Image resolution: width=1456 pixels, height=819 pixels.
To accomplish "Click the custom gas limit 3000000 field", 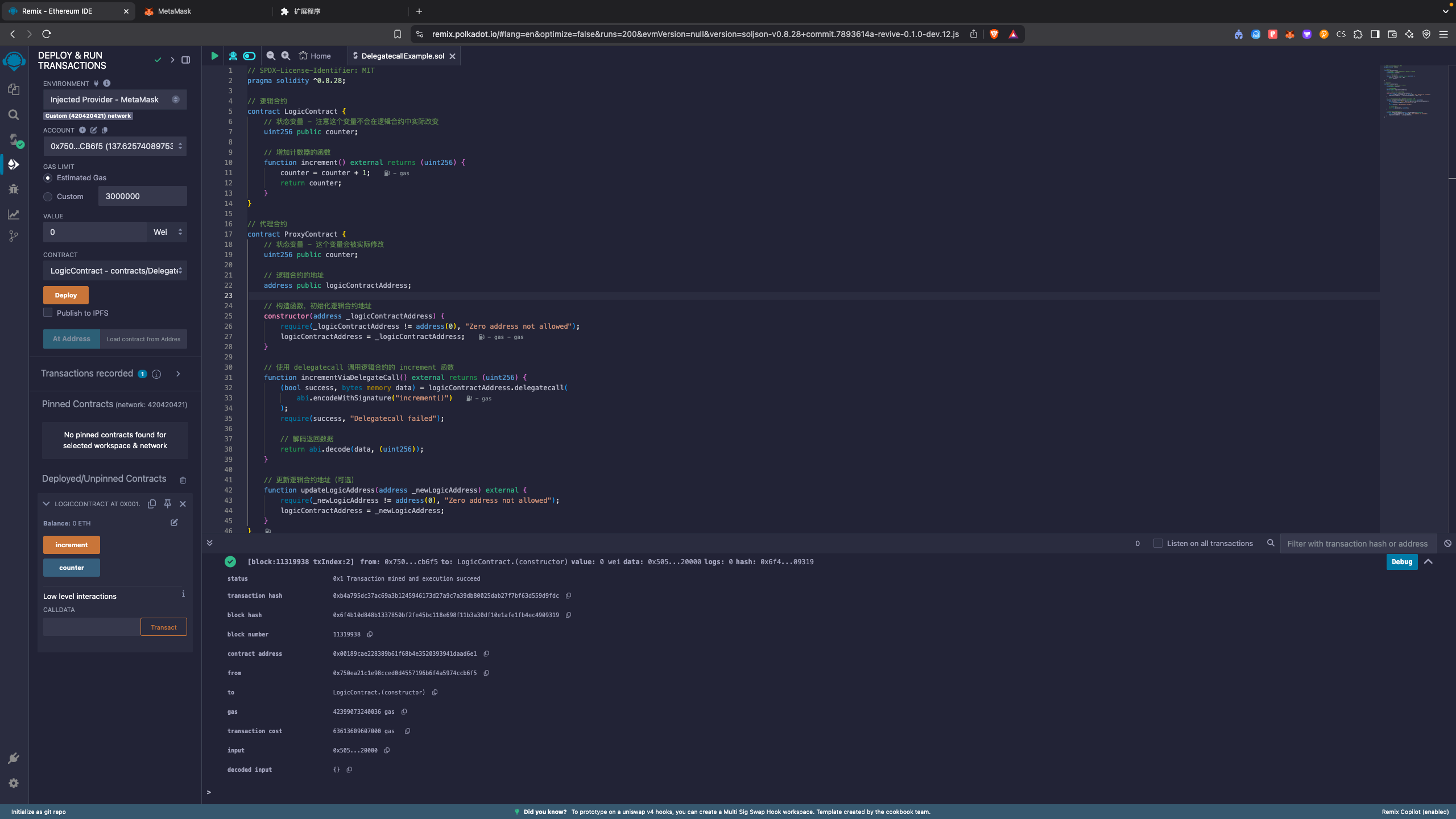I will tap(143, 196).
